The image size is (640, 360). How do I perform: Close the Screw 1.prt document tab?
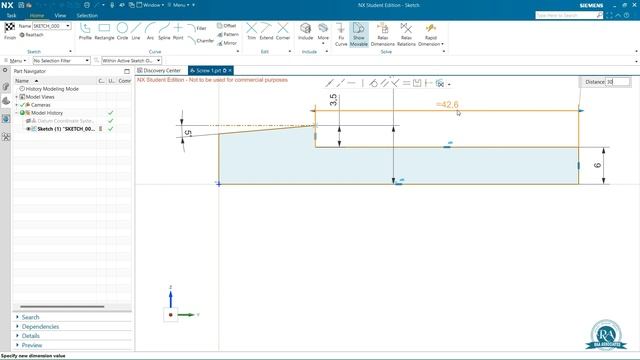tap(230, 71)
